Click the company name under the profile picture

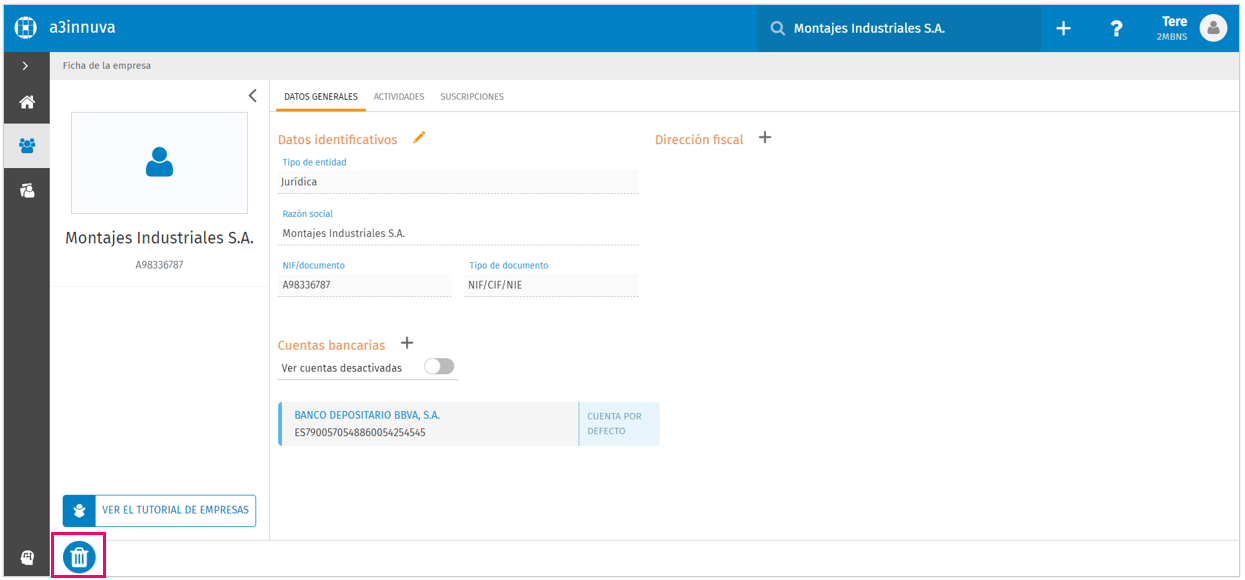point(159,238)
